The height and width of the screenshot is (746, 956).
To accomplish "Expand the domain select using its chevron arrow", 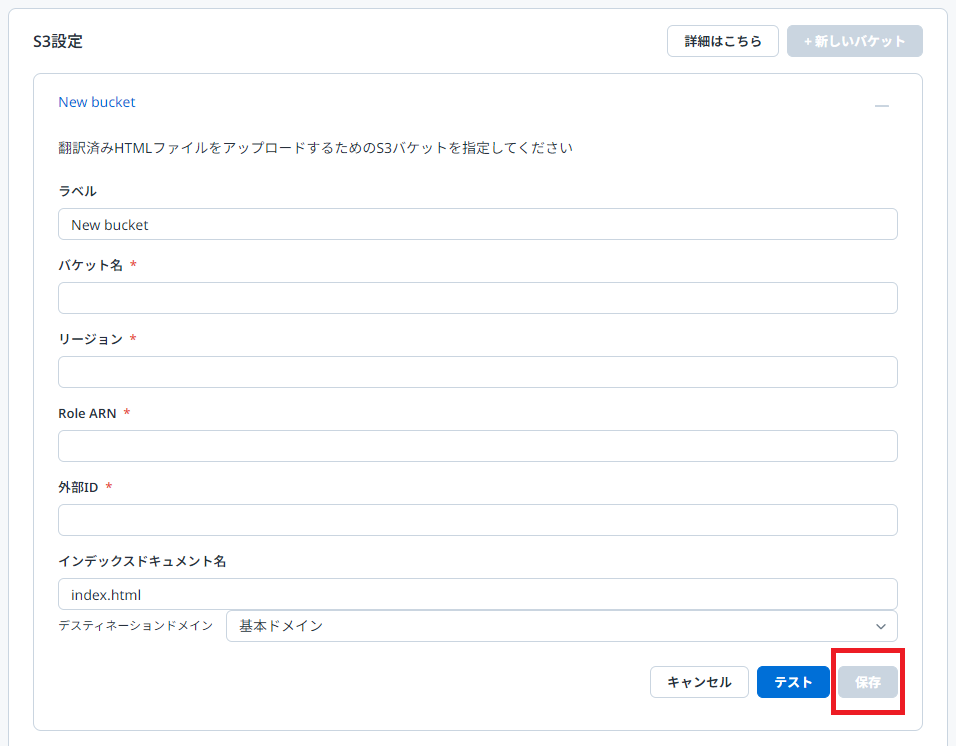I will [x=880, y=626].
